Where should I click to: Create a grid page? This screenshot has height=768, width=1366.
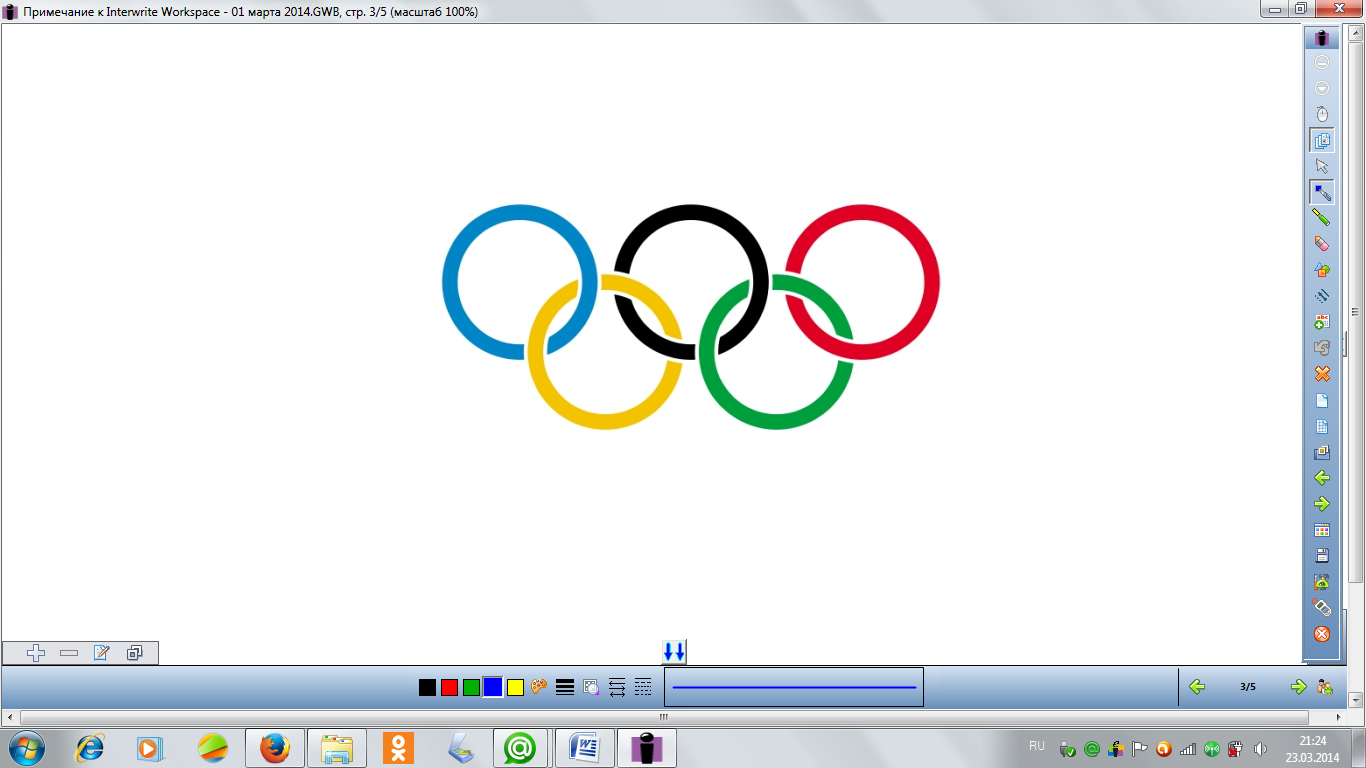pos(1322,426)
